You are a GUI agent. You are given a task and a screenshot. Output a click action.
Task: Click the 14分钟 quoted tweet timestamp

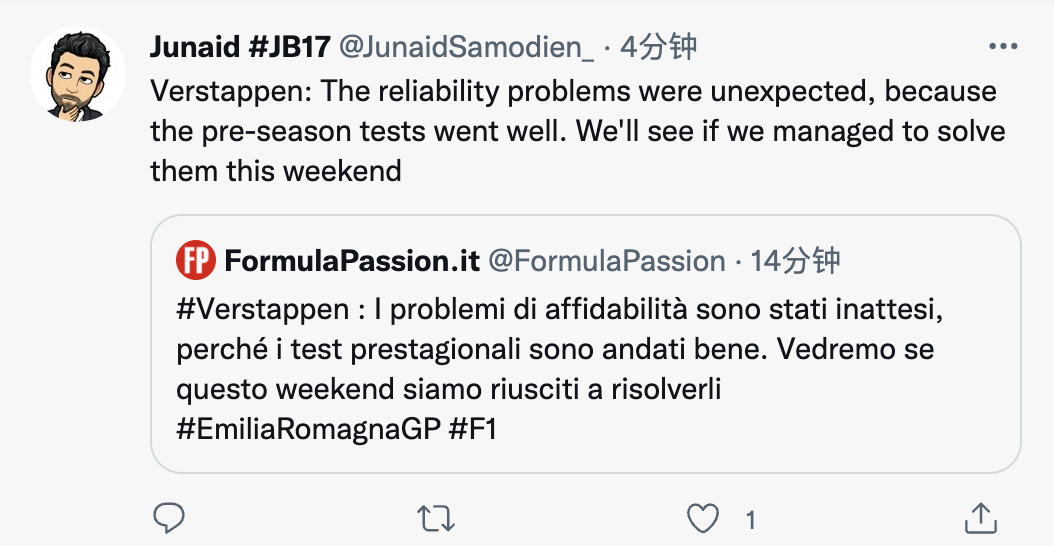click(796, 261)
